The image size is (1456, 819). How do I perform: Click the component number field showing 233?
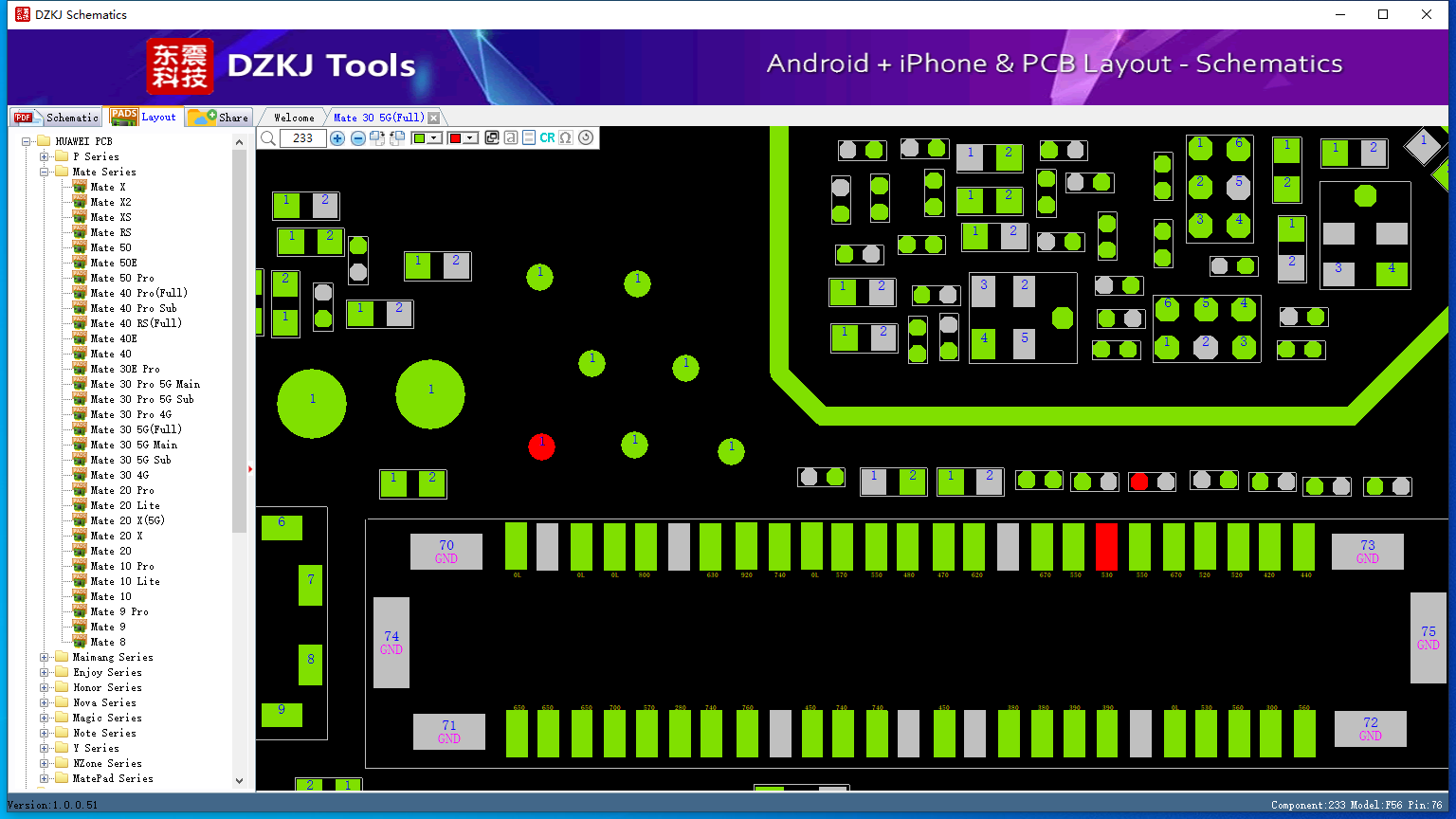tap(303, 138)
